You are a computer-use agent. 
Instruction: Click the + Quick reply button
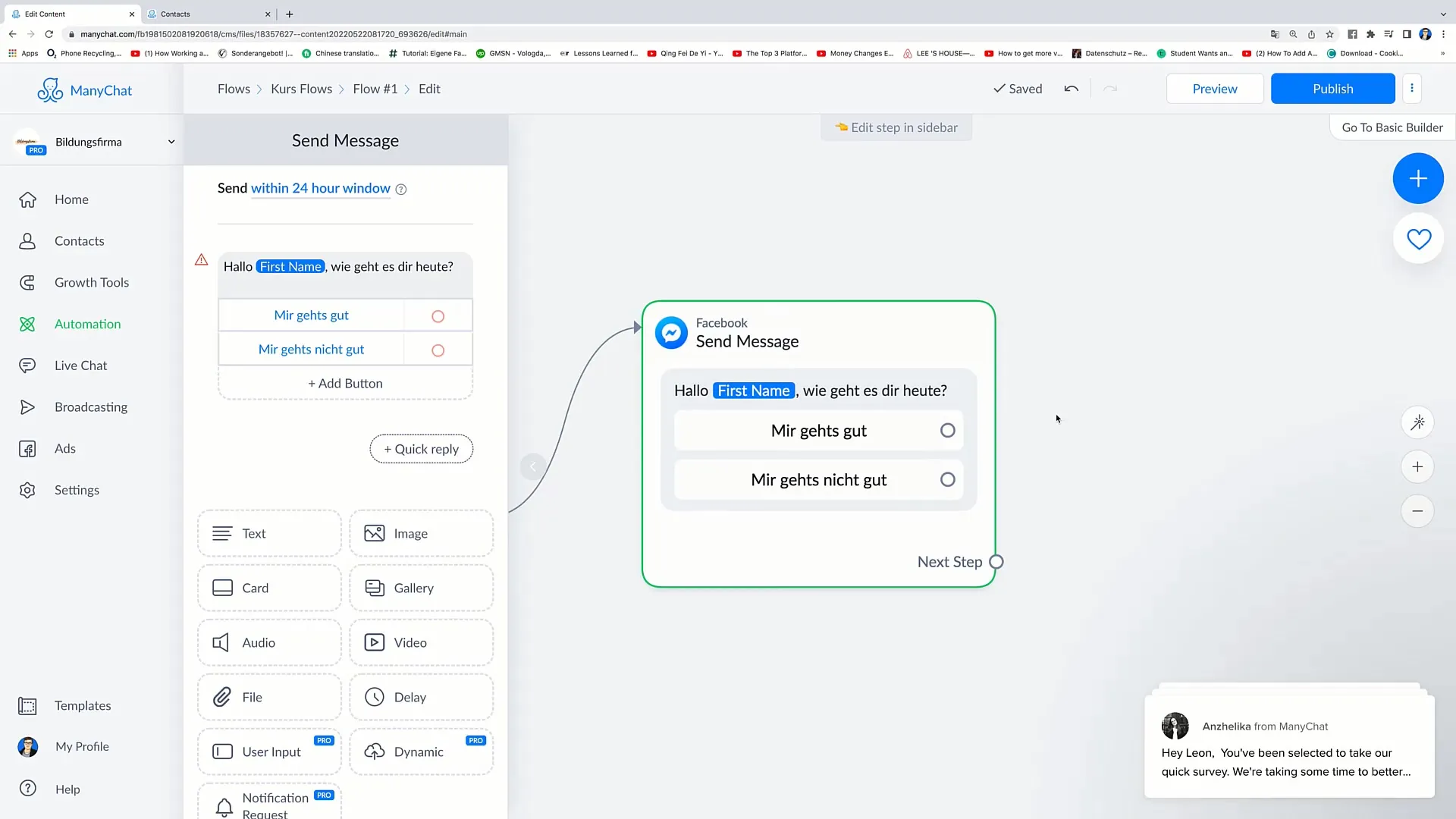click(421, 449)
